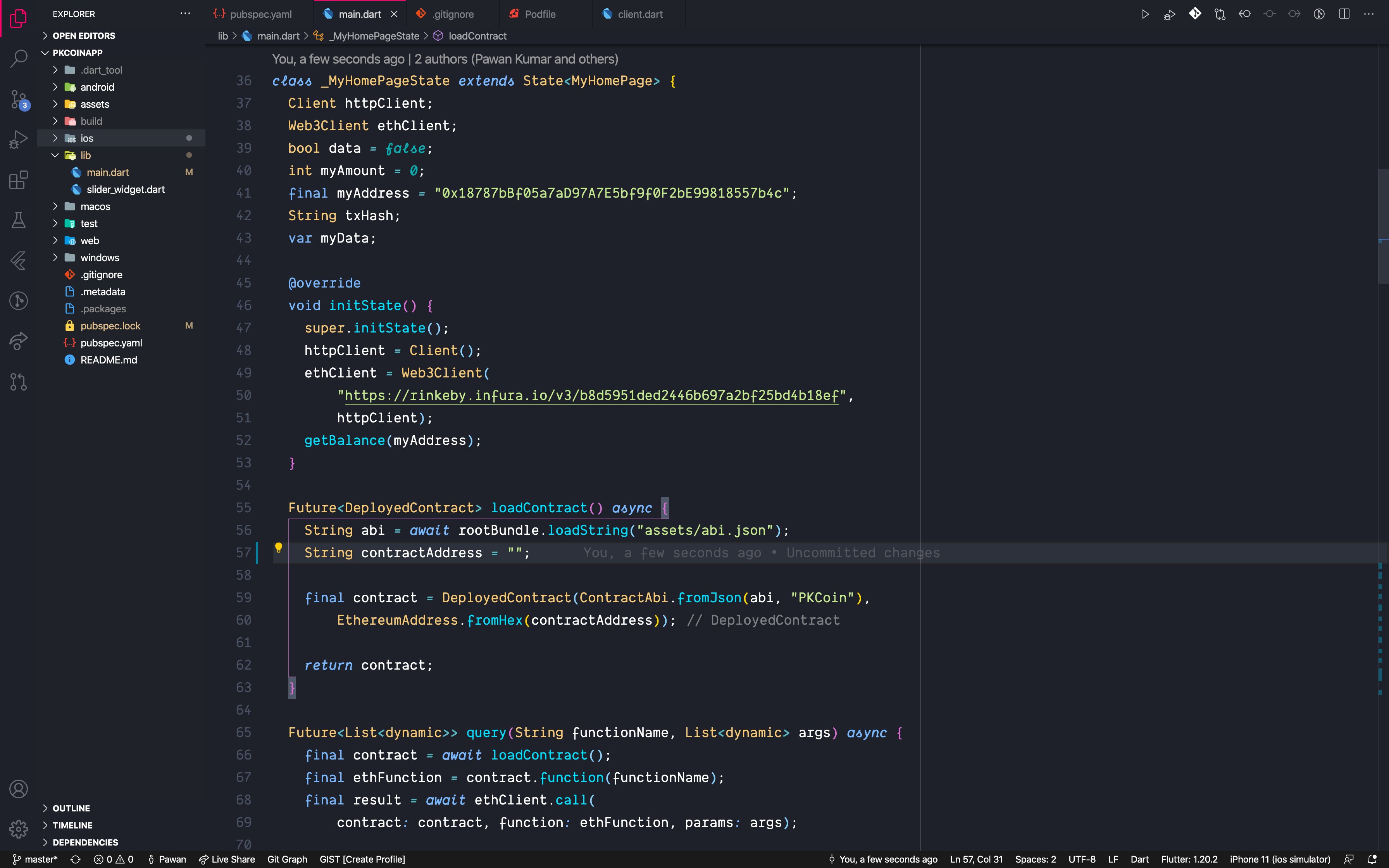Select the main.dart editor tab
The width and height of the screenshot is (1389, 868).
[x=359, y=14]
